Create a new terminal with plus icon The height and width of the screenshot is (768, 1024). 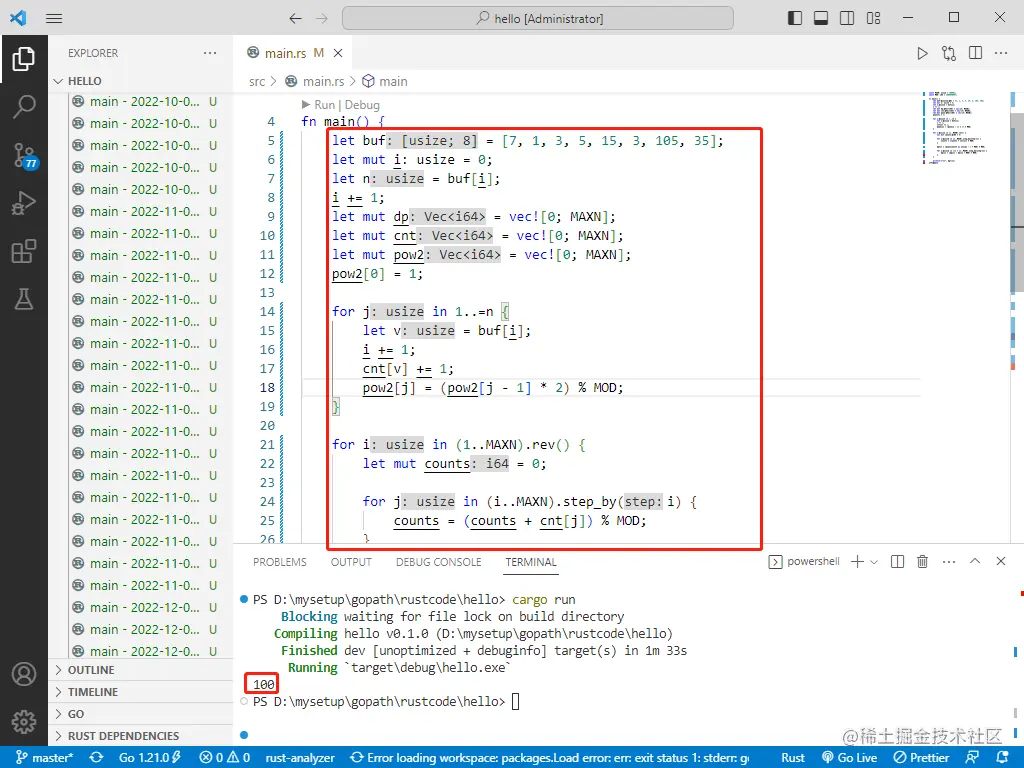[x=857, y=562]
